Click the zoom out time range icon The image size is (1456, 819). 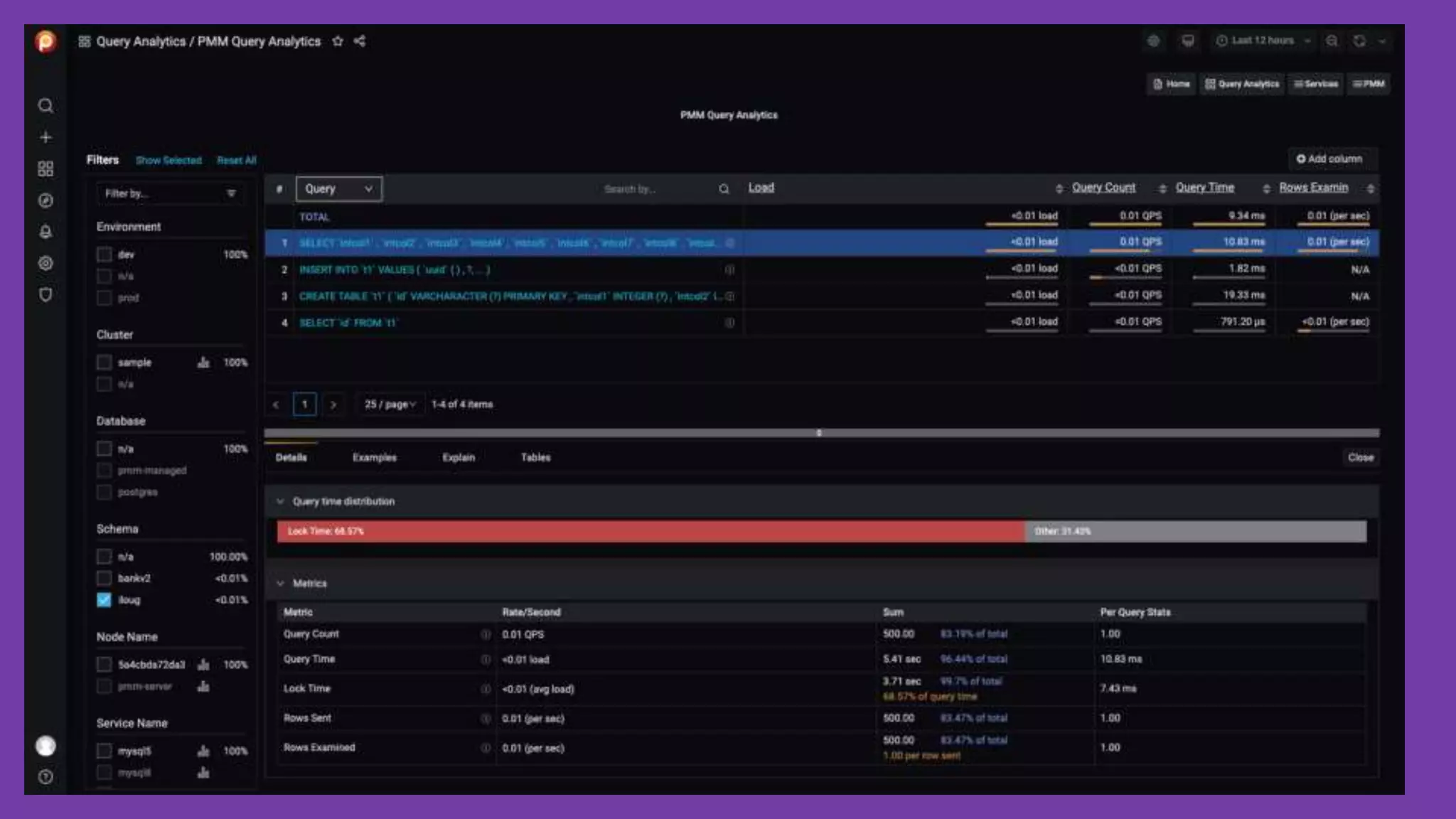pyautogui.click(x=1332, y=41)
